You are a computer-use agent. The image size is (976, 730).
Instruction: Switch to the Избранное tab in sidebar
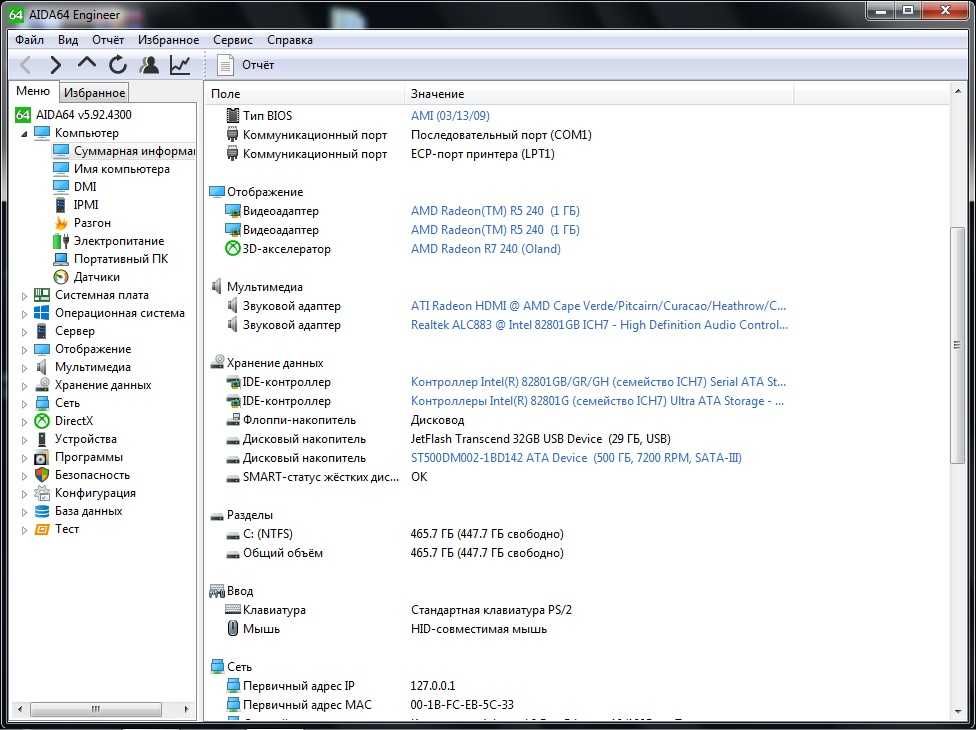[x=95, y=93]
